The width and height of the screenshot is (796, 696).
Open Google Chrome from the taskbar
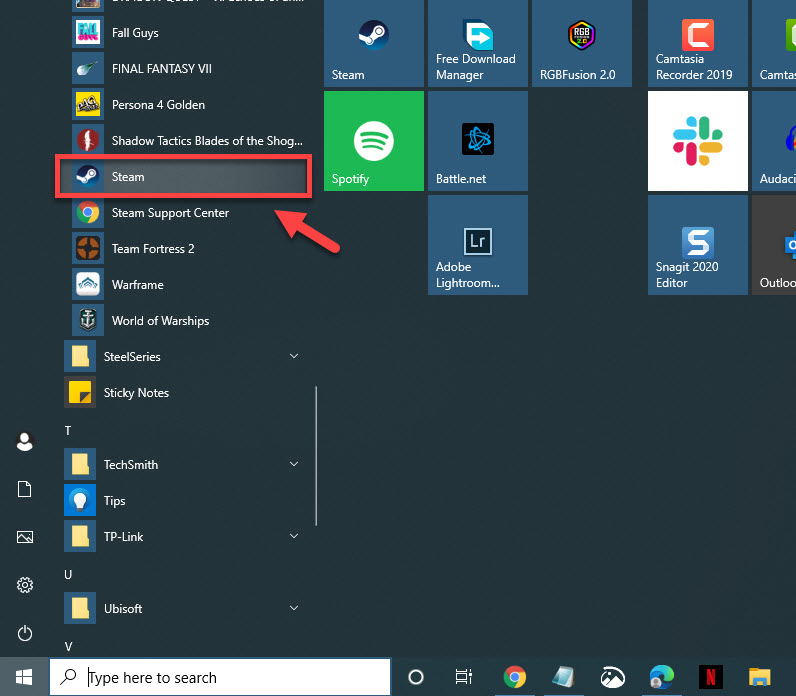click(515, 677)
